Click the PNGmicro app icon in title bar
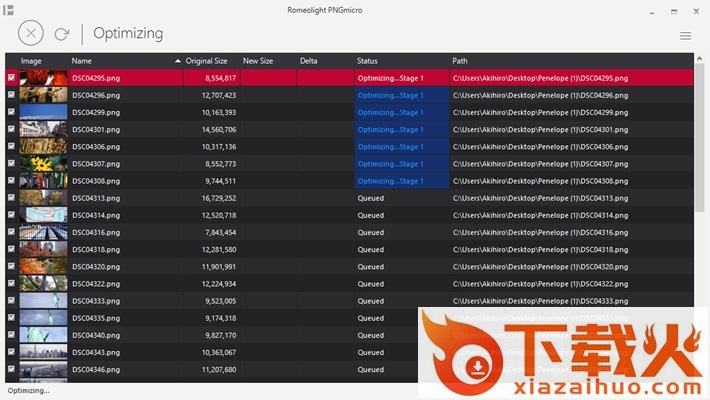This screenshot has width=710, height=400. tap(8, 8)
